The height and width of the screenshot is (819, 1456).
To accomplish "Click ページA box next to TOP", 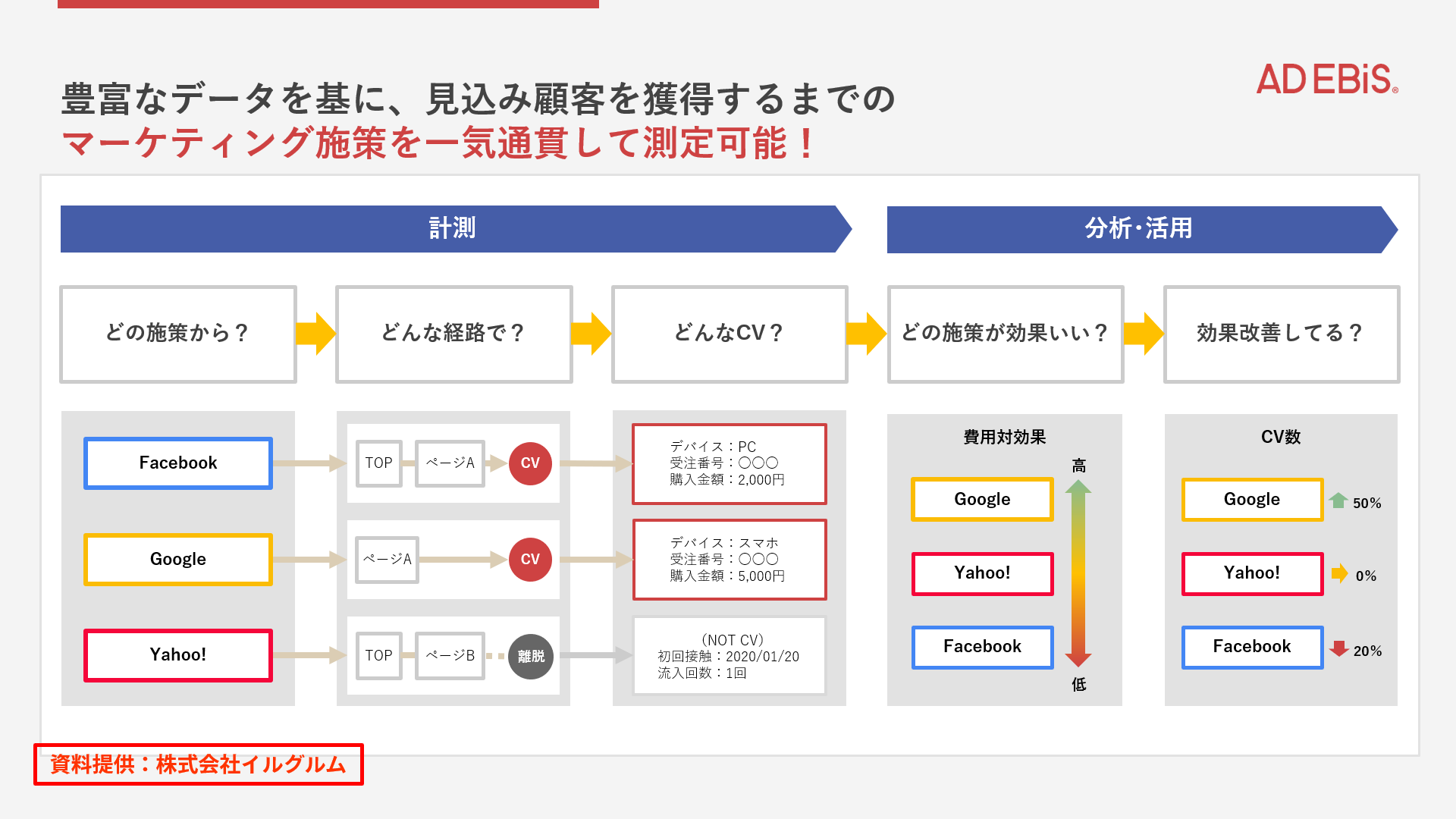I will click(x=450, y=463).
